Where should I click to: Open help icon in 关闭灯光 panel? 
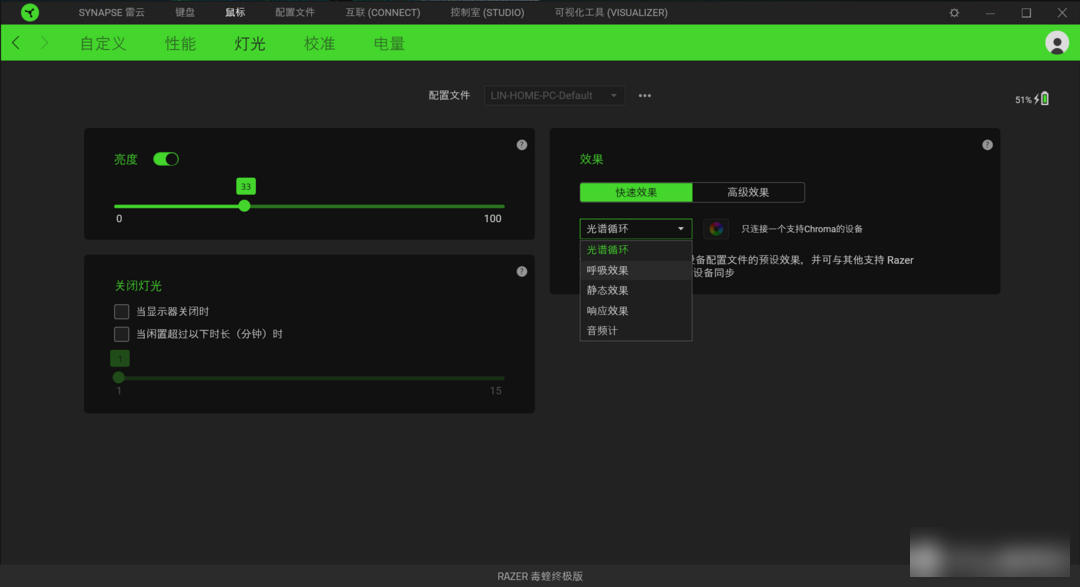521,271
